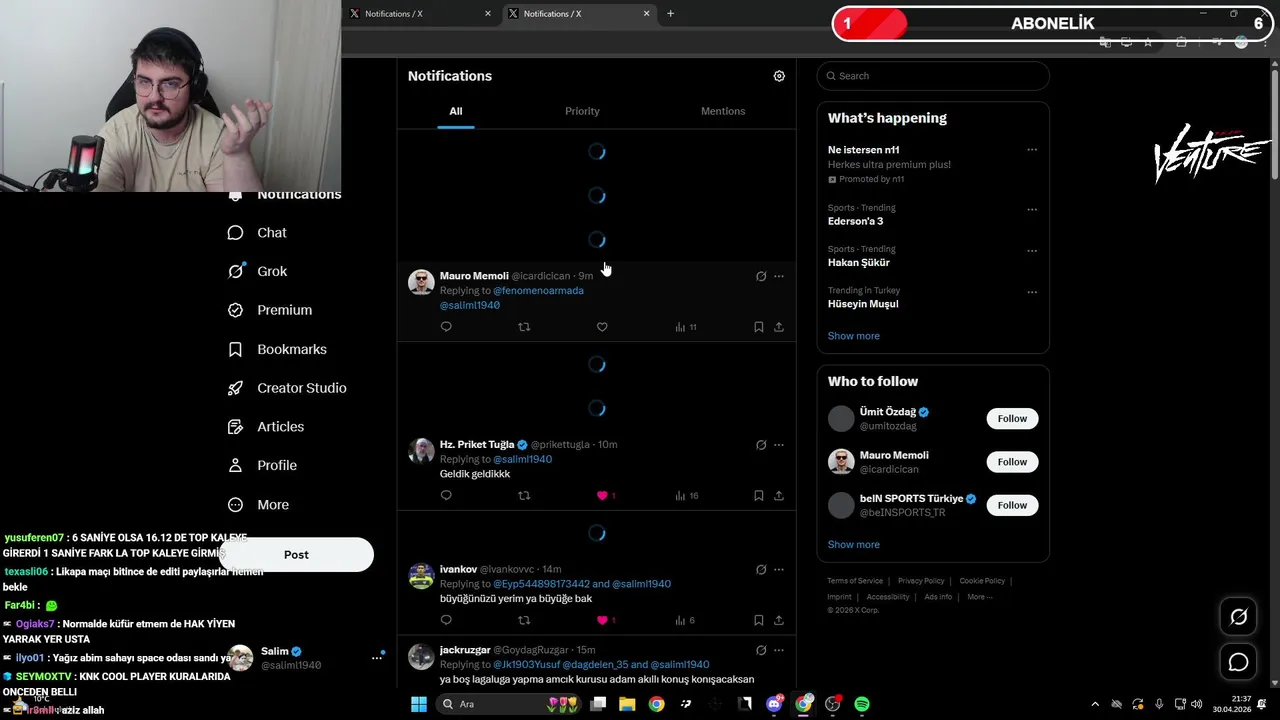Screen dimensions: 1280x720
Task: Follow beIN SPORTS Türkiye
Action: click(x=1012, y=505)
